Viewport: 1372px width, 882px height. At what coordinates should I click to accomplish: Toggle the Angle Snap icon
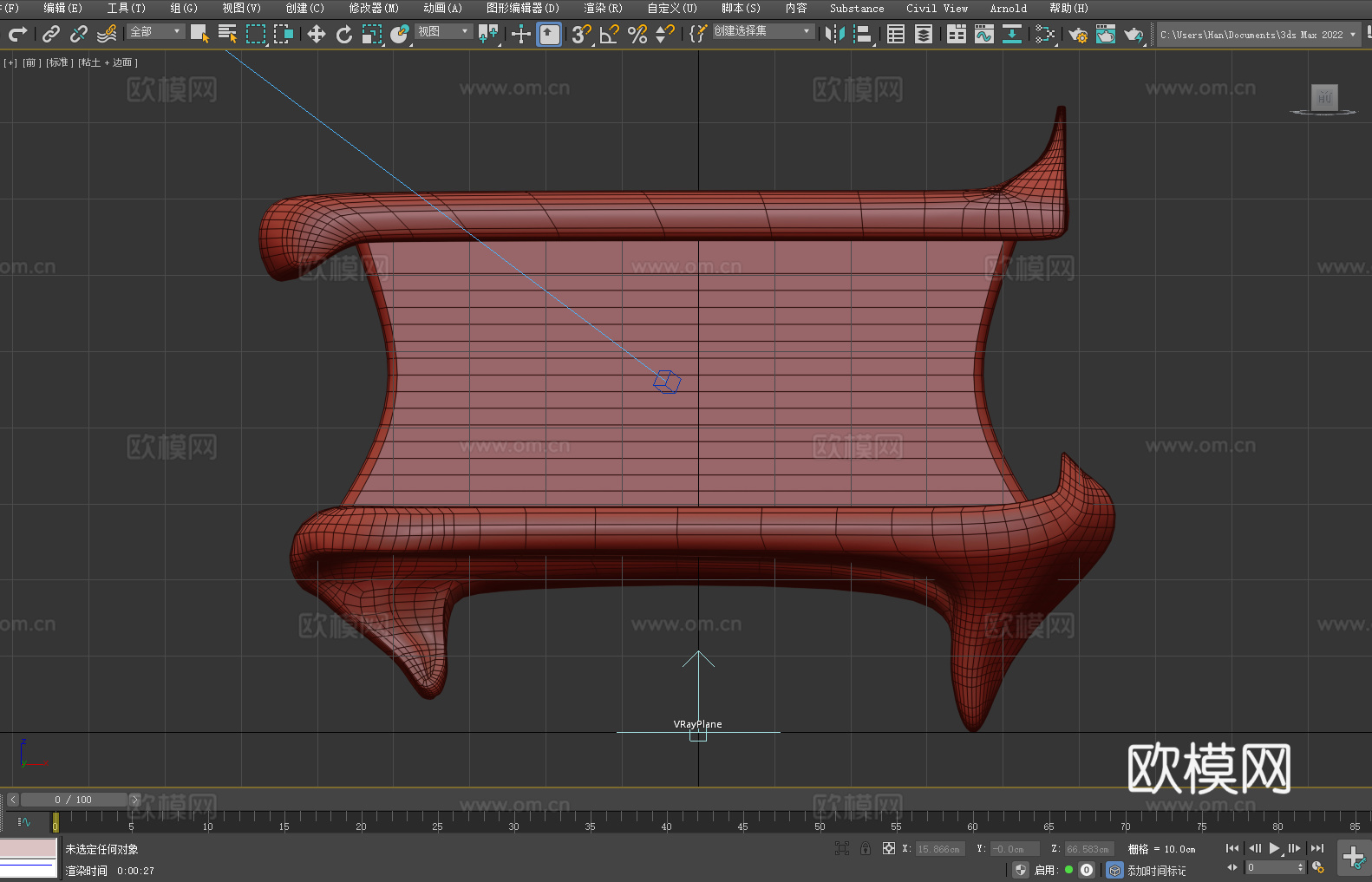pos(610,34)
